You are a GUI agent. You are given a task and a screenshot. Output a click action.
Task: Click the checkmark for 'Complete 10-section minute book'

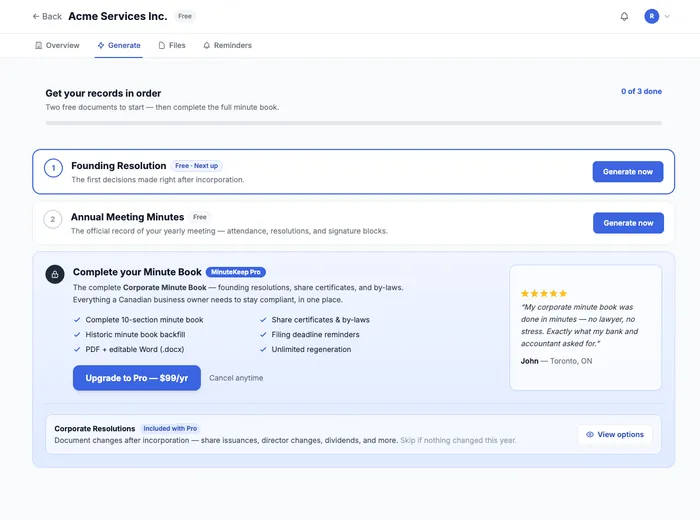point(77,320)
